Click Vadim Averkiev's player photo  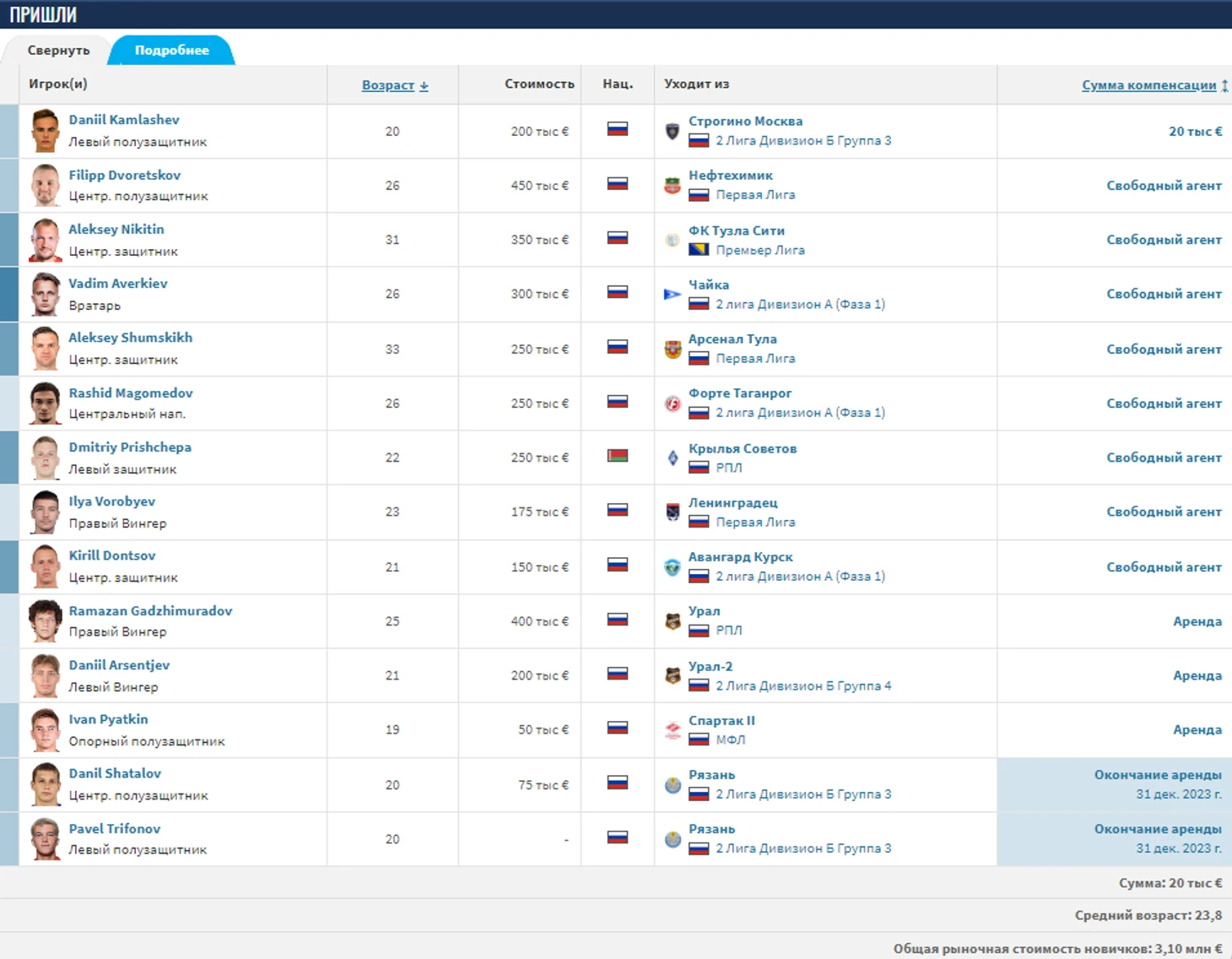point(46,295)
